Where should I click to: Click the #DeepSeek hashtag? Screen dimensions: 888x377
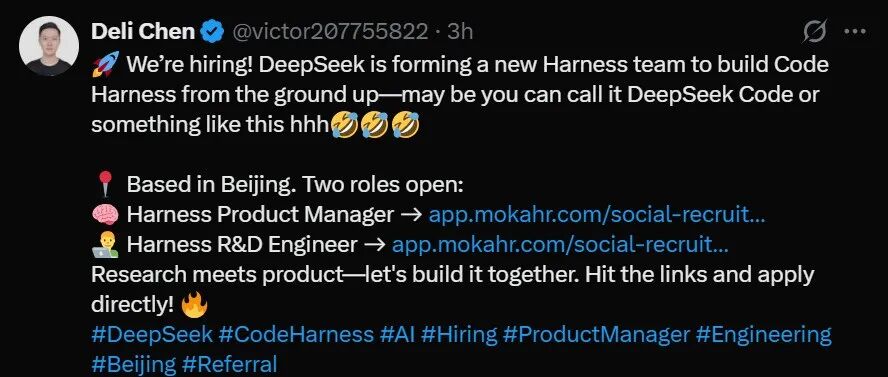coord(152,334)
